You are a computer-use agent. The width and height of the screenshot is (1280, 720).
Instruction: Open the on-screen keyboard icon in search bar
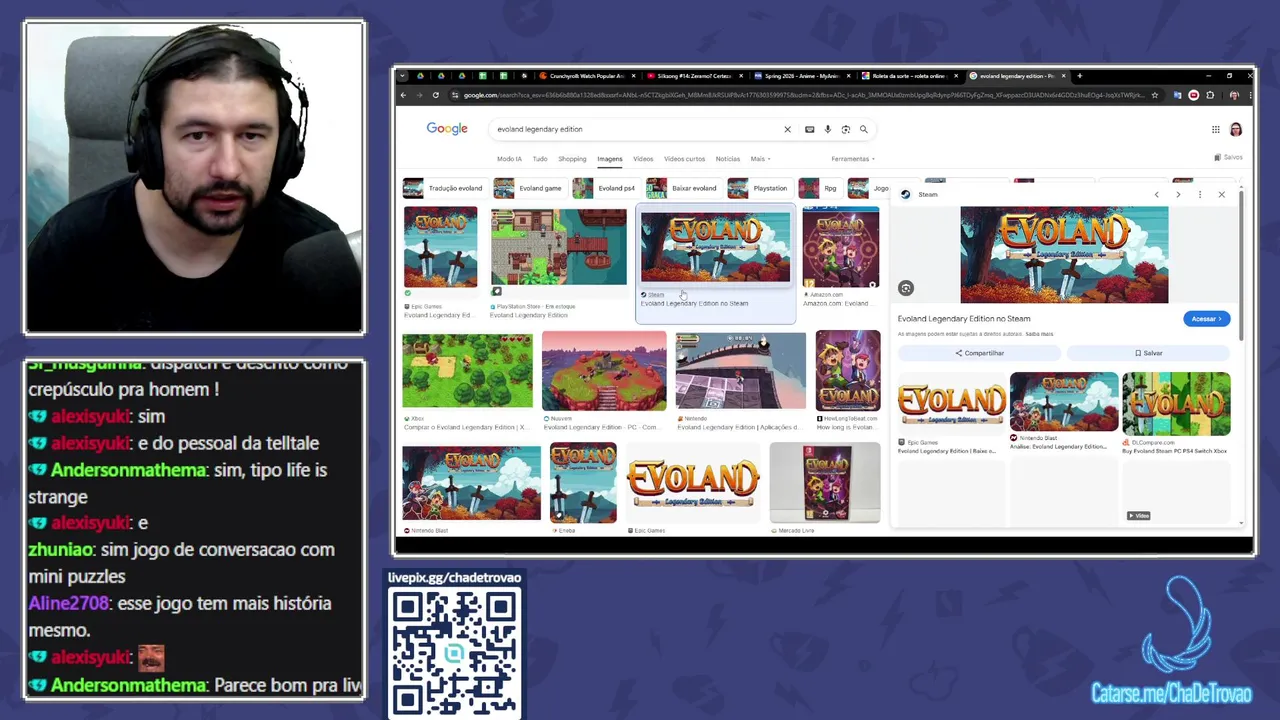(x=809, y=129)
